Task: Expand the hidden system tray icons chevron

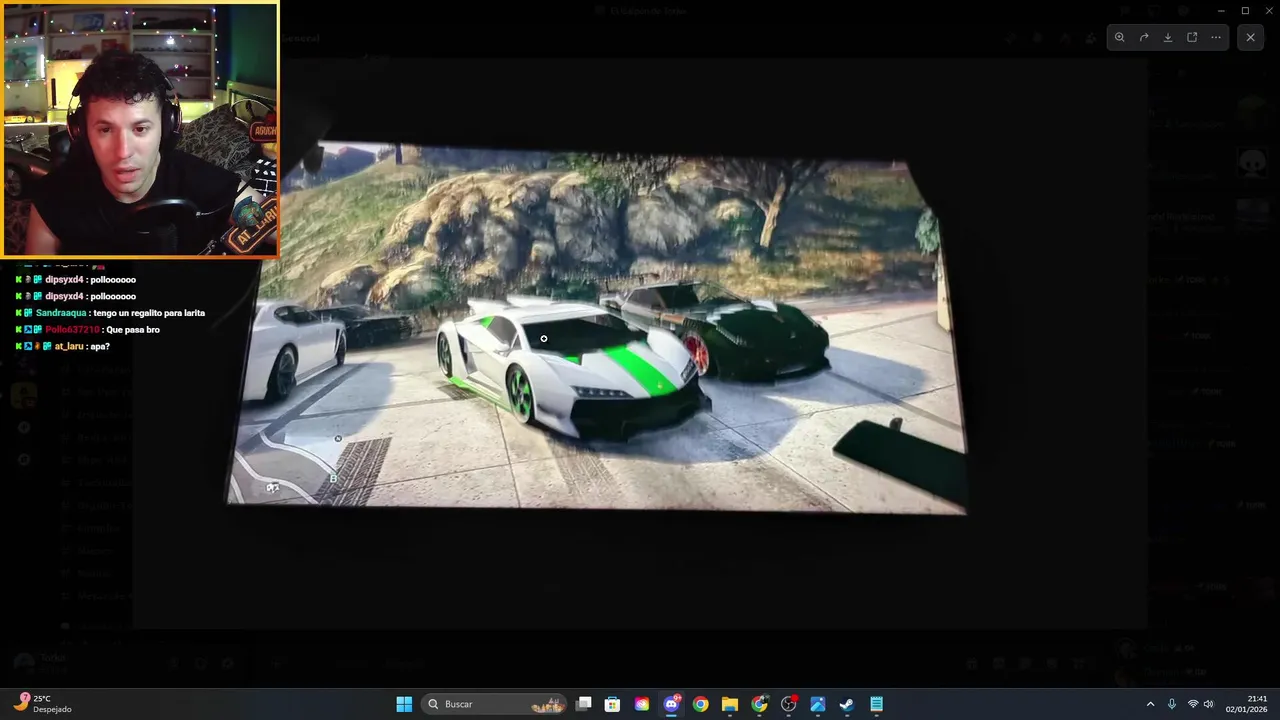Action: [1150, 704]
